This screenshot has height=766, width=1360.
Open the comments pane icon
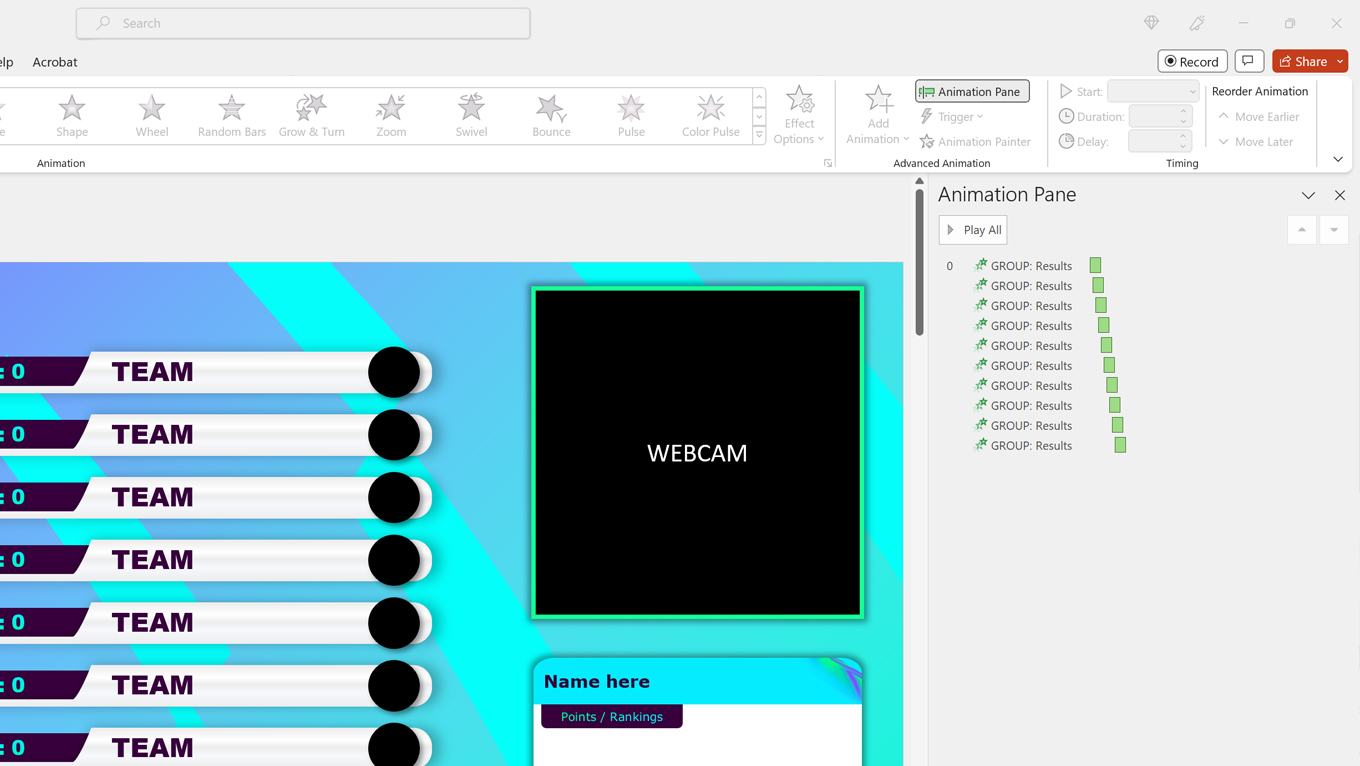click(x=1249, y=61)
